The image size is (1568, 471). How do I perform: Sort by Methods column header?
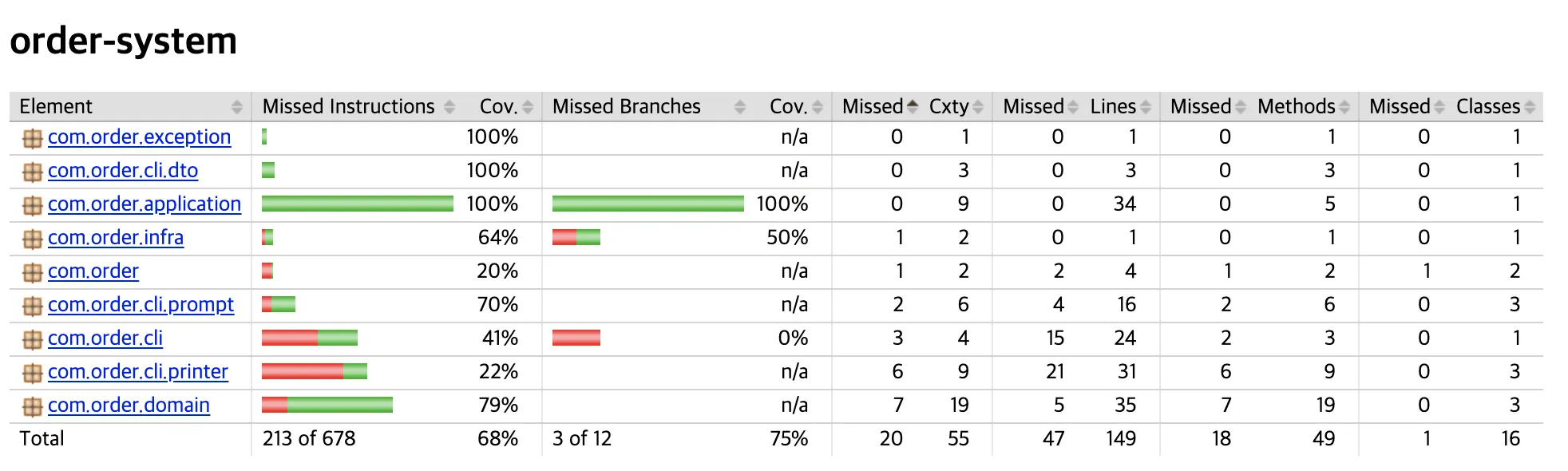[1303, 106]
